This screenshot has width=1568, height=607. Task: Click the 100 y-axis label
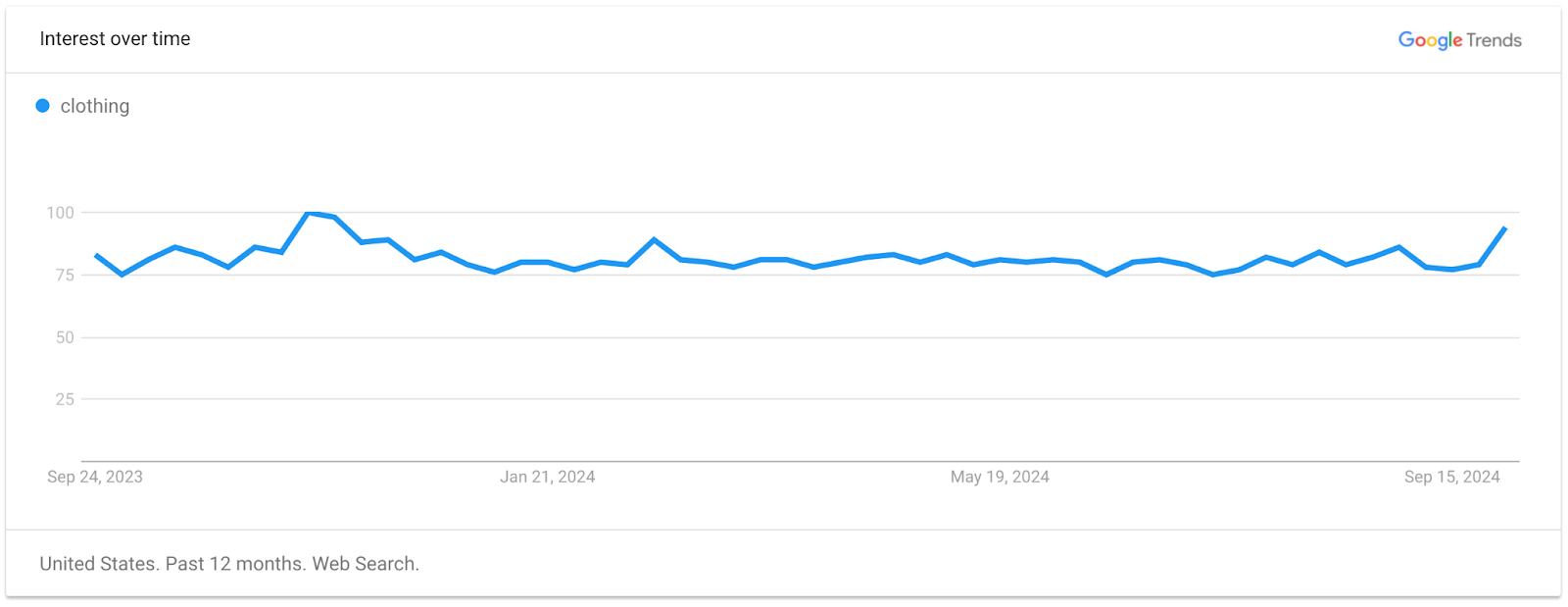(61, 213)
